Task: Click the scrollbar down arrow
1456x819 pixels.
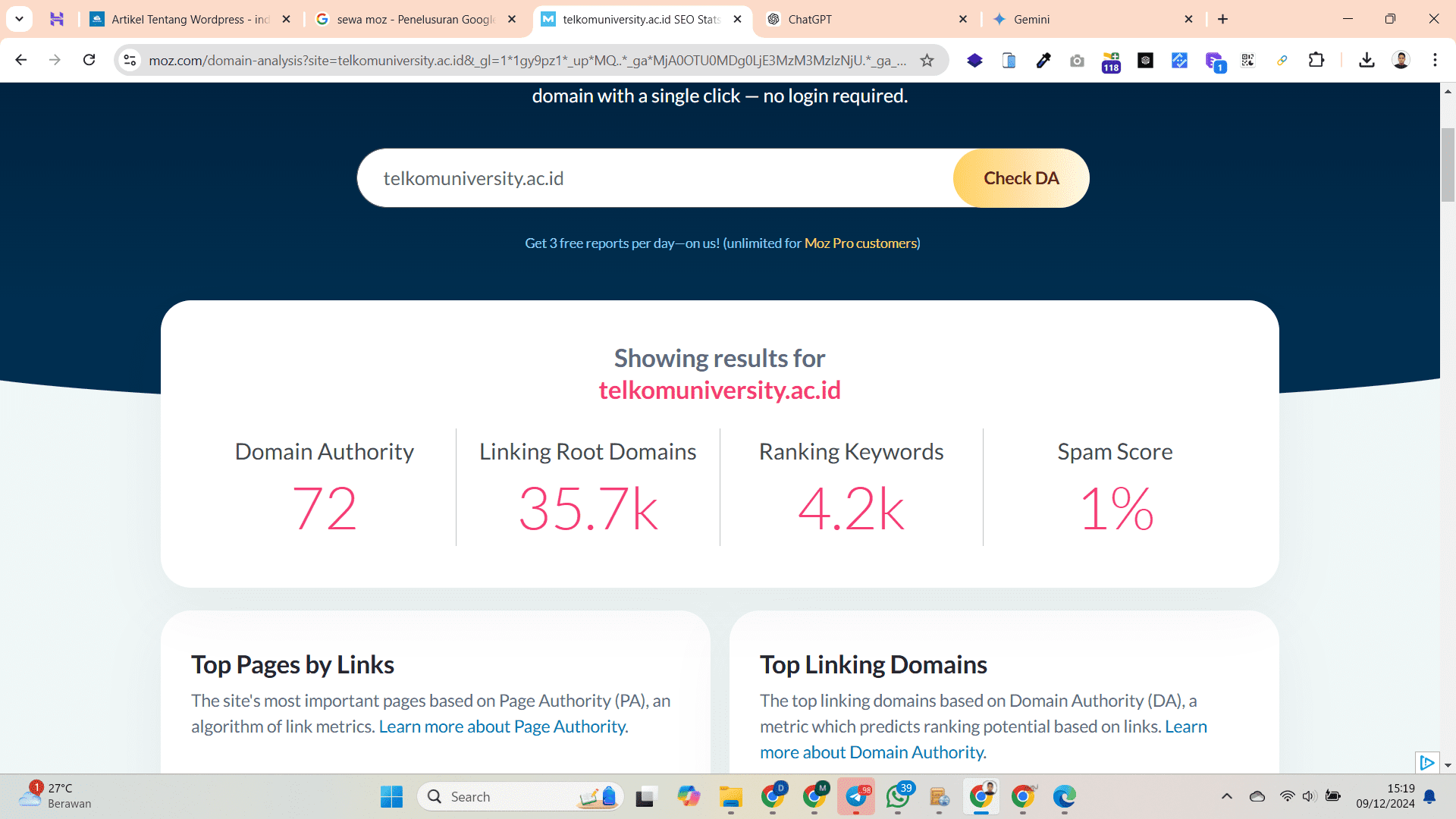Action: [x=1448, y=765]
